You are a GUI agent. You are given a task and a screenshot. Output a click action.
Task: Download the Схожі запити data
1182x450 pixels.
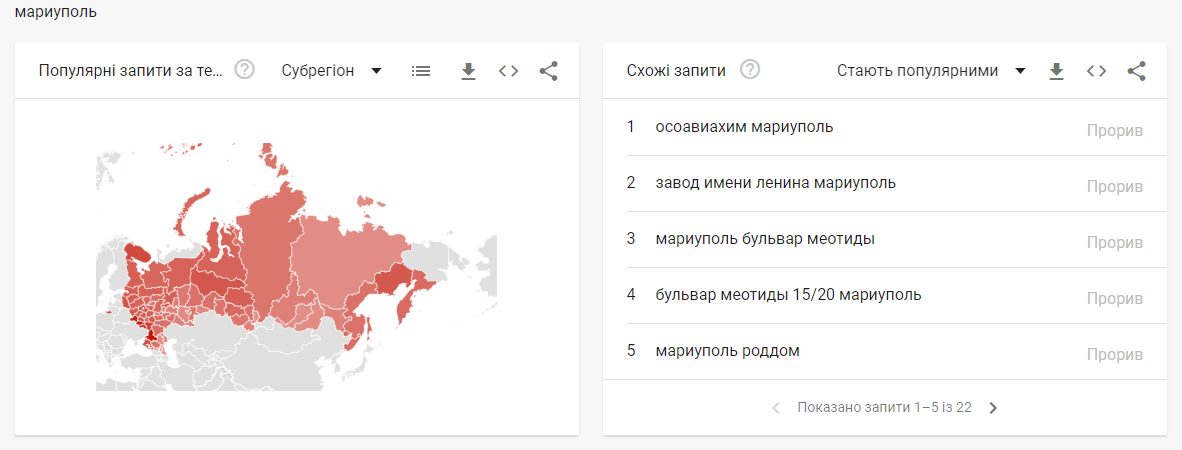1056,71
